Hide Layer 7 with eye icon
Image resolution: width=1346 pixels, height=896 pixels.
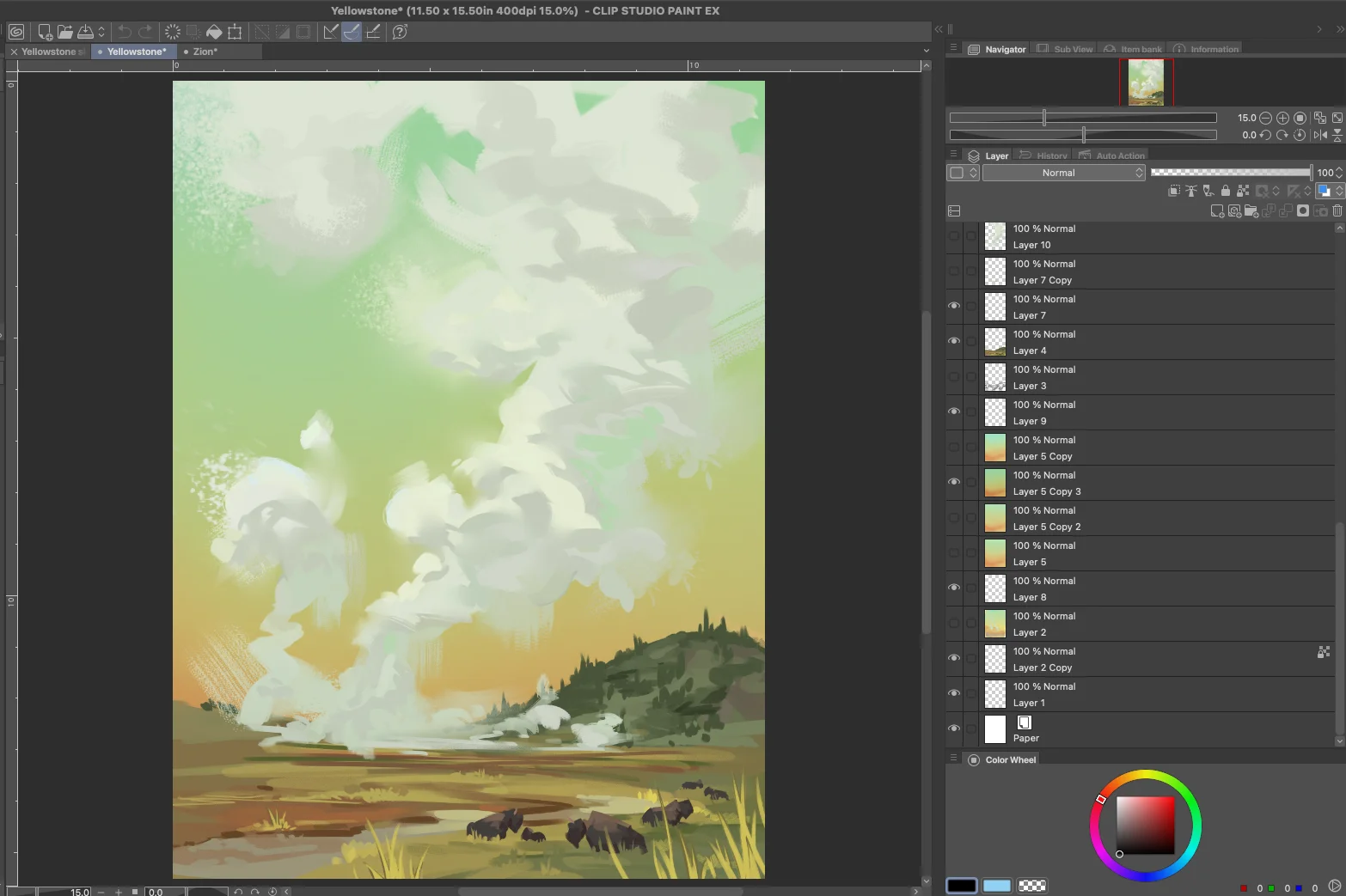(x=954, y=306)
